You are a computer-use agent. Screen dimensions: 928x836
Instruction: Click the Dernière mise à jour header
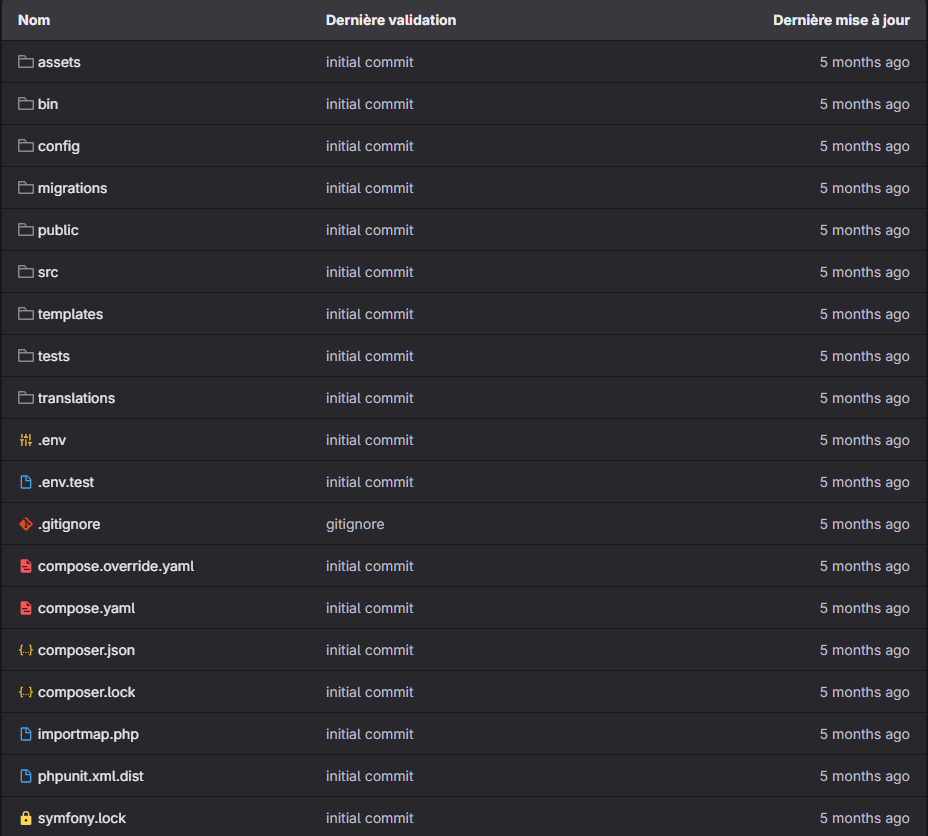click(841, 20)
